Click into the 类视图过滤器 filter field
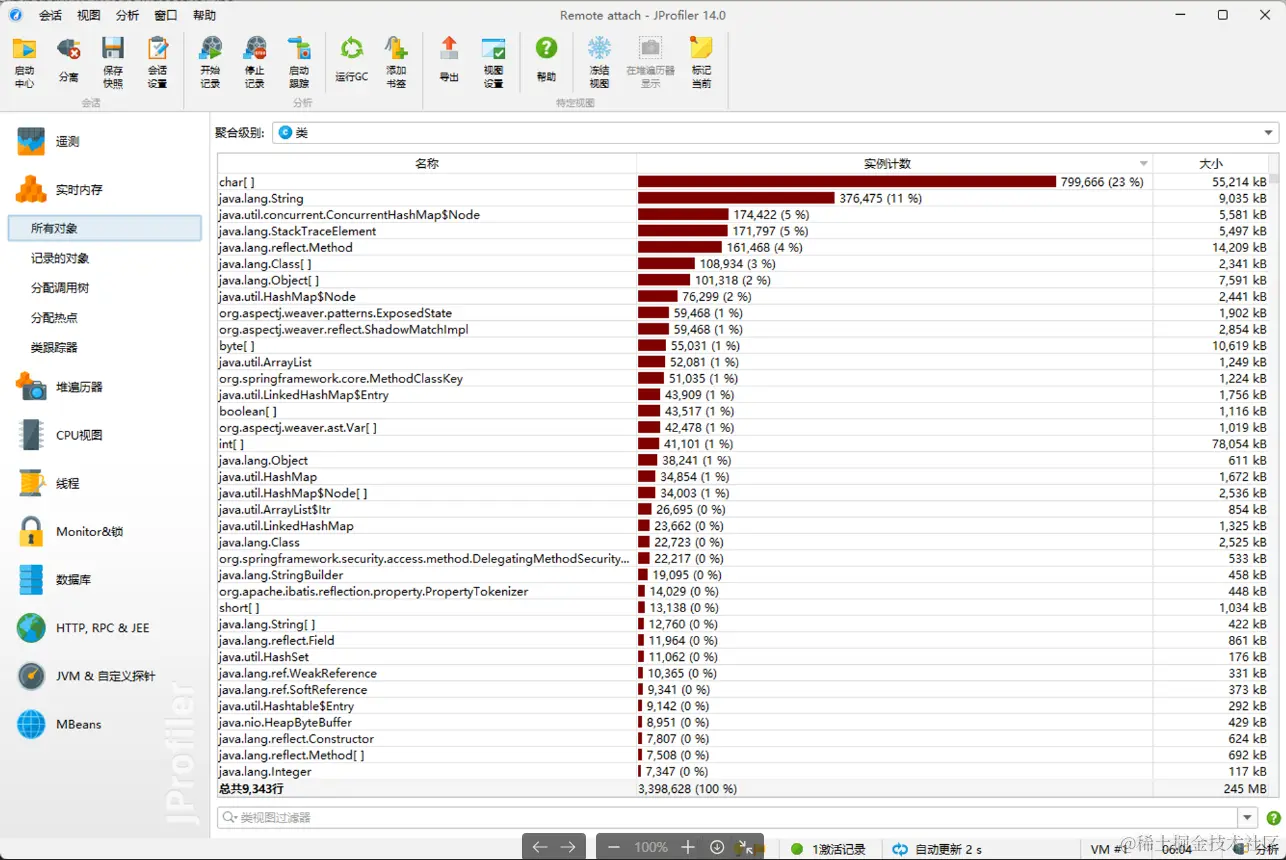The height and width of the screenshot is (860, 1286). pyautogui.click(x=727, y=818)
